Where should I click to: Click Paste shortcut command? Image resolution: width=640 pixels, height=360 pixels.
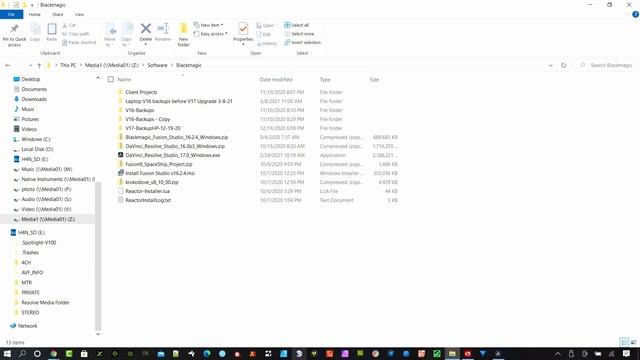pos(79,42)
